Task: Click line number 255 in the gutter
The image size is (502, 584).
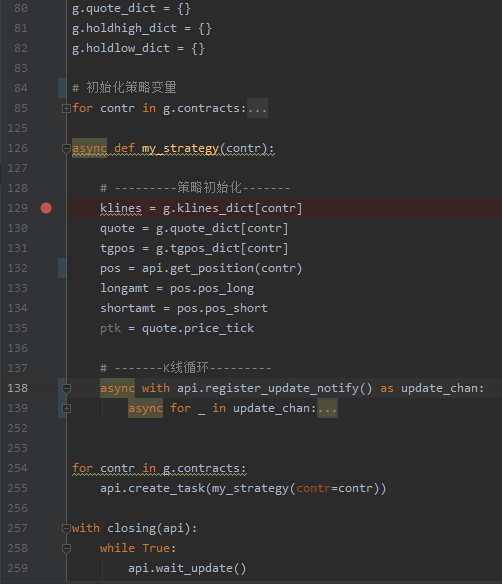Action: pyautogui.click(x=18, y=488)
